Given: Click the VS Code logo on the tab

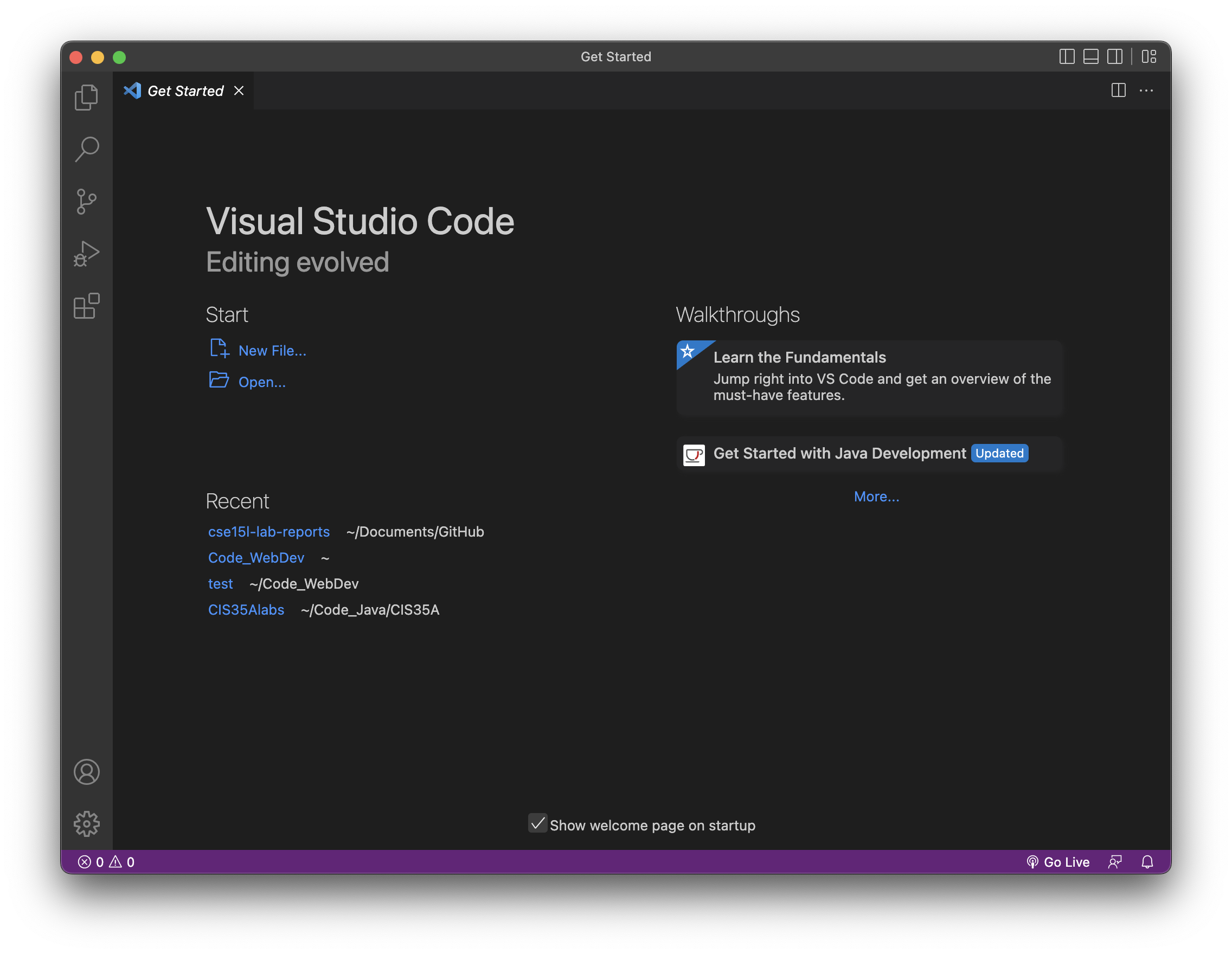Looking at the screenshot, I should 132,90.
